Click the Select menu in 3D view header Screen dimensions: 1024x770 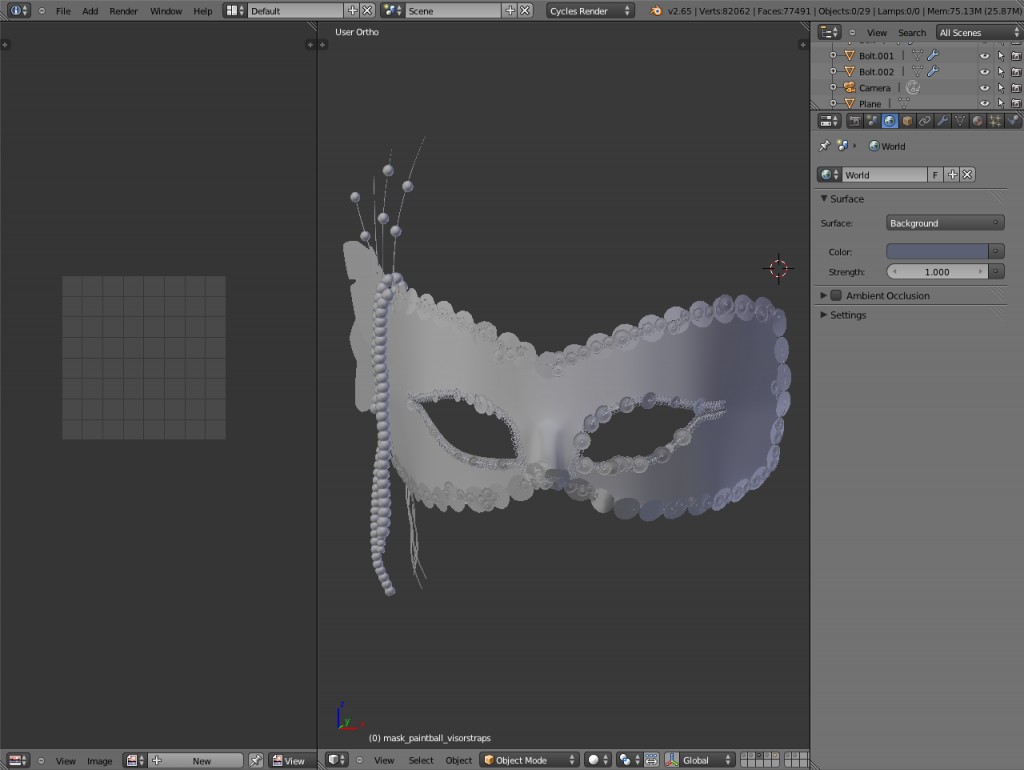coord(421,760)
